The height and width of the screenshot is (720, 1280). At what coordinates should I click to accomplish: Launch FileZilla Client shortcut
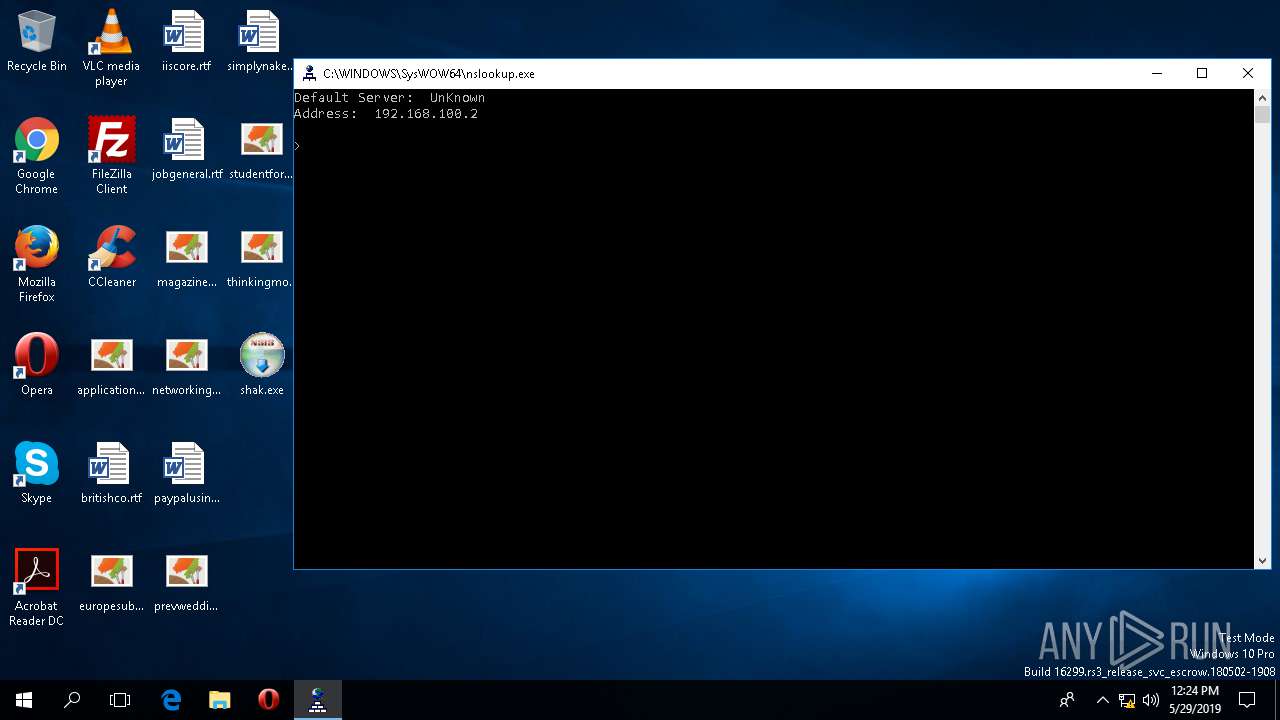[111, 156]
